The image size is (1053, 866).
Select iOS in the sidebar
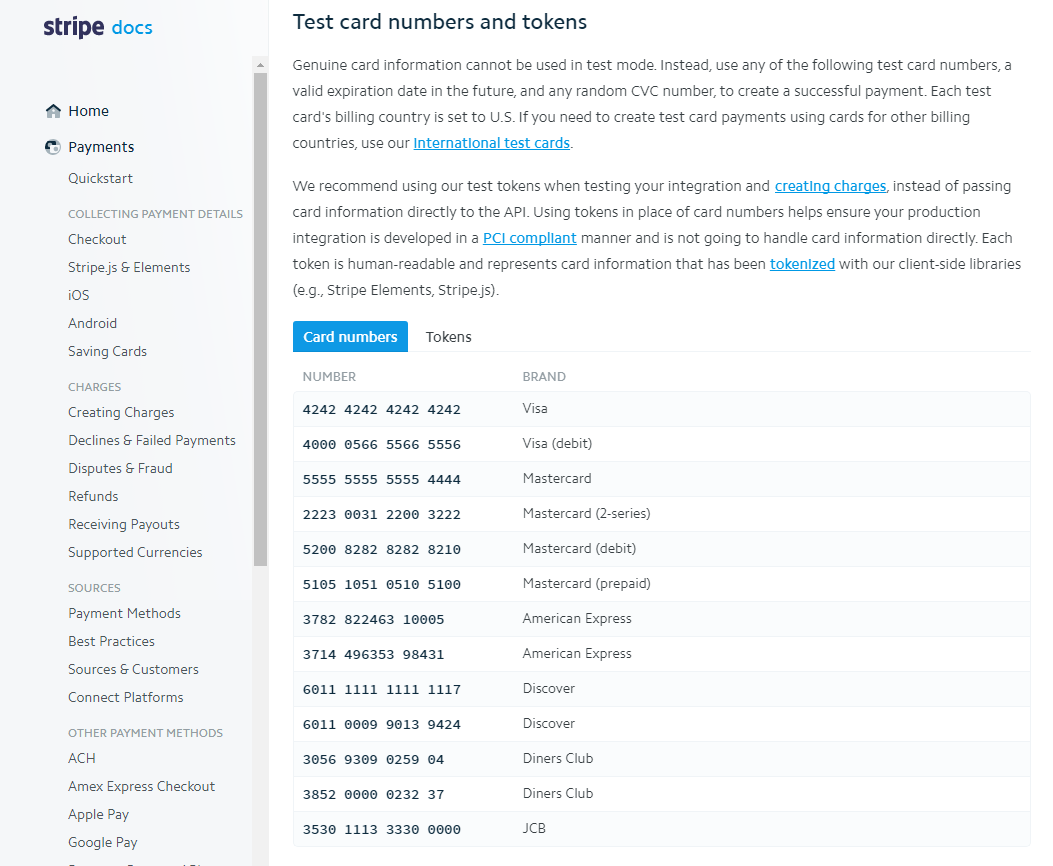tap(79, 295)
